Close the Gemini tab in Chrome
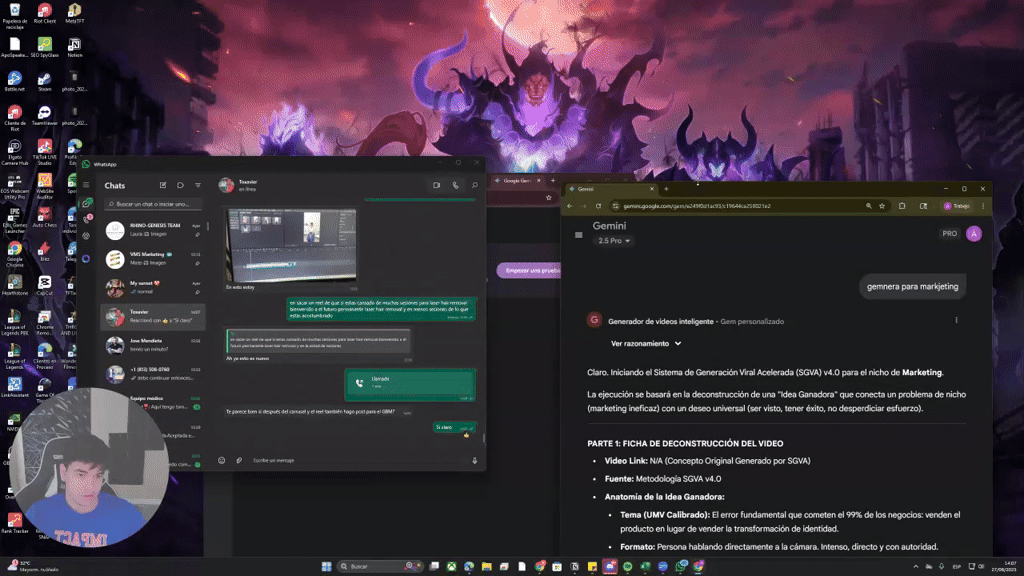 coord(651,189)
